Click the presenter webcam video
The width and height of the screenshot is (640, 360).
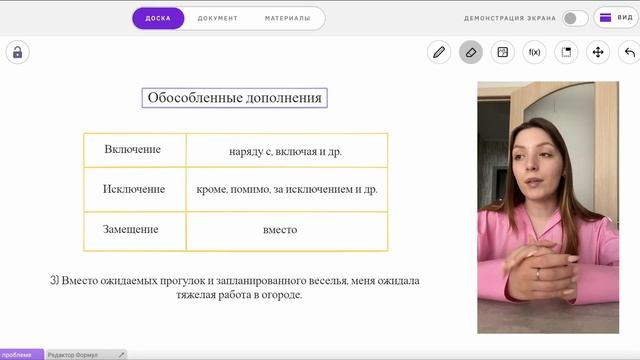pos(548,207)
